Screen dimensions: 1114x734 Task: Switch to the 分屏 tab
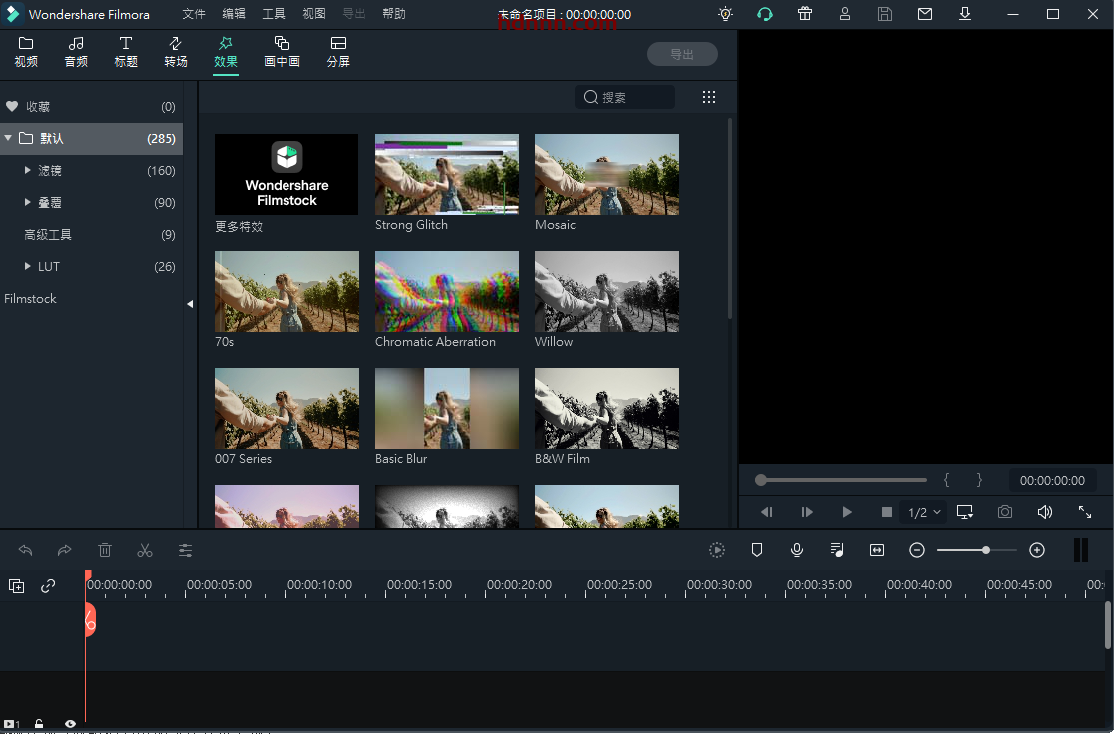pyautogui.click(x=338, y=52)
